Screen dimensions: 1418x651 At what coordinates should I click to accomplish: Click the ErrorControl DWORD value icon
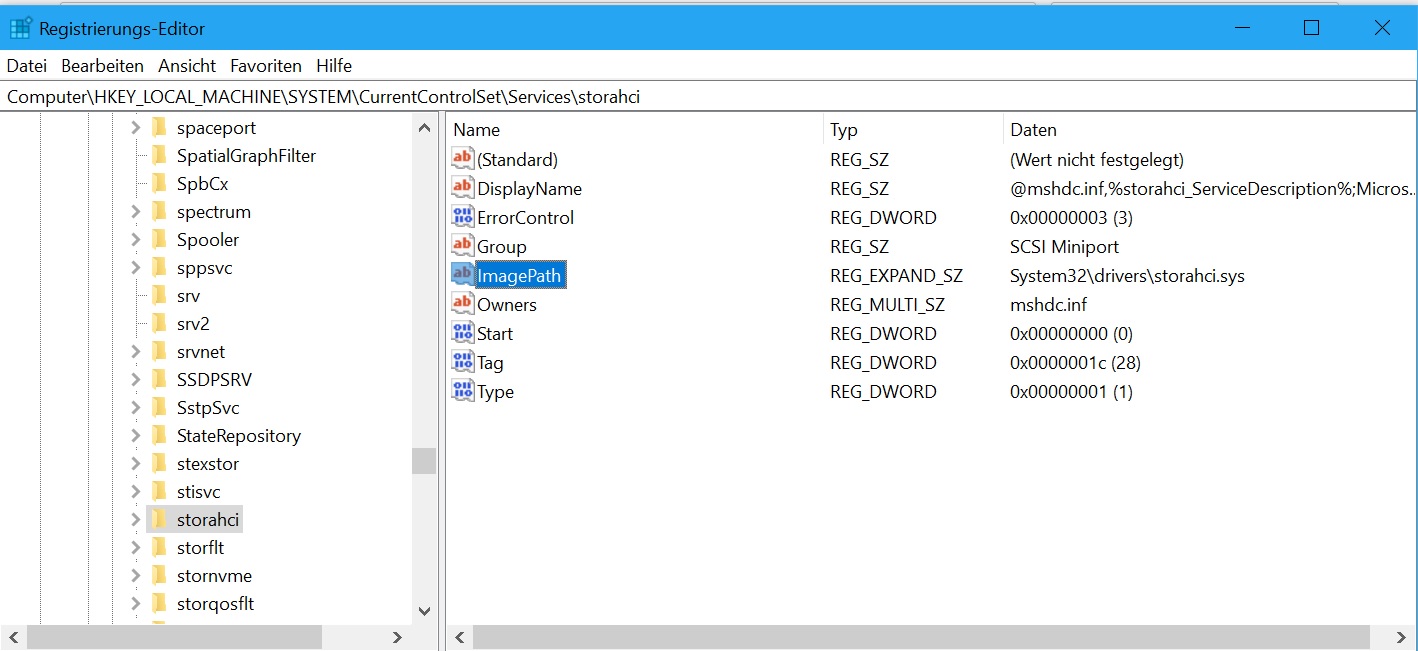point(462,217)
